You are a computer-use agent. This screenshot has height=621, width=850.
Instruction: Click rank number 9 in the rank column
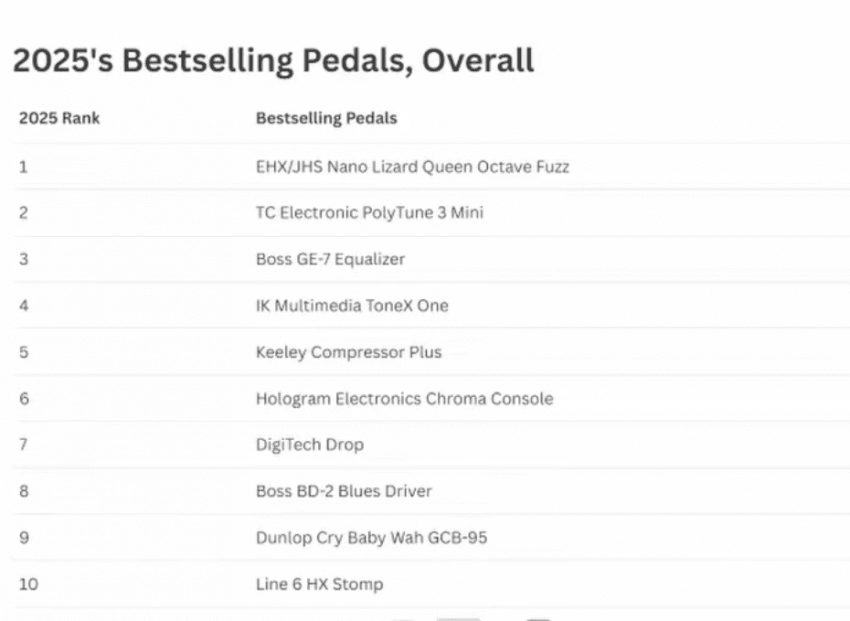click(24, 538)
